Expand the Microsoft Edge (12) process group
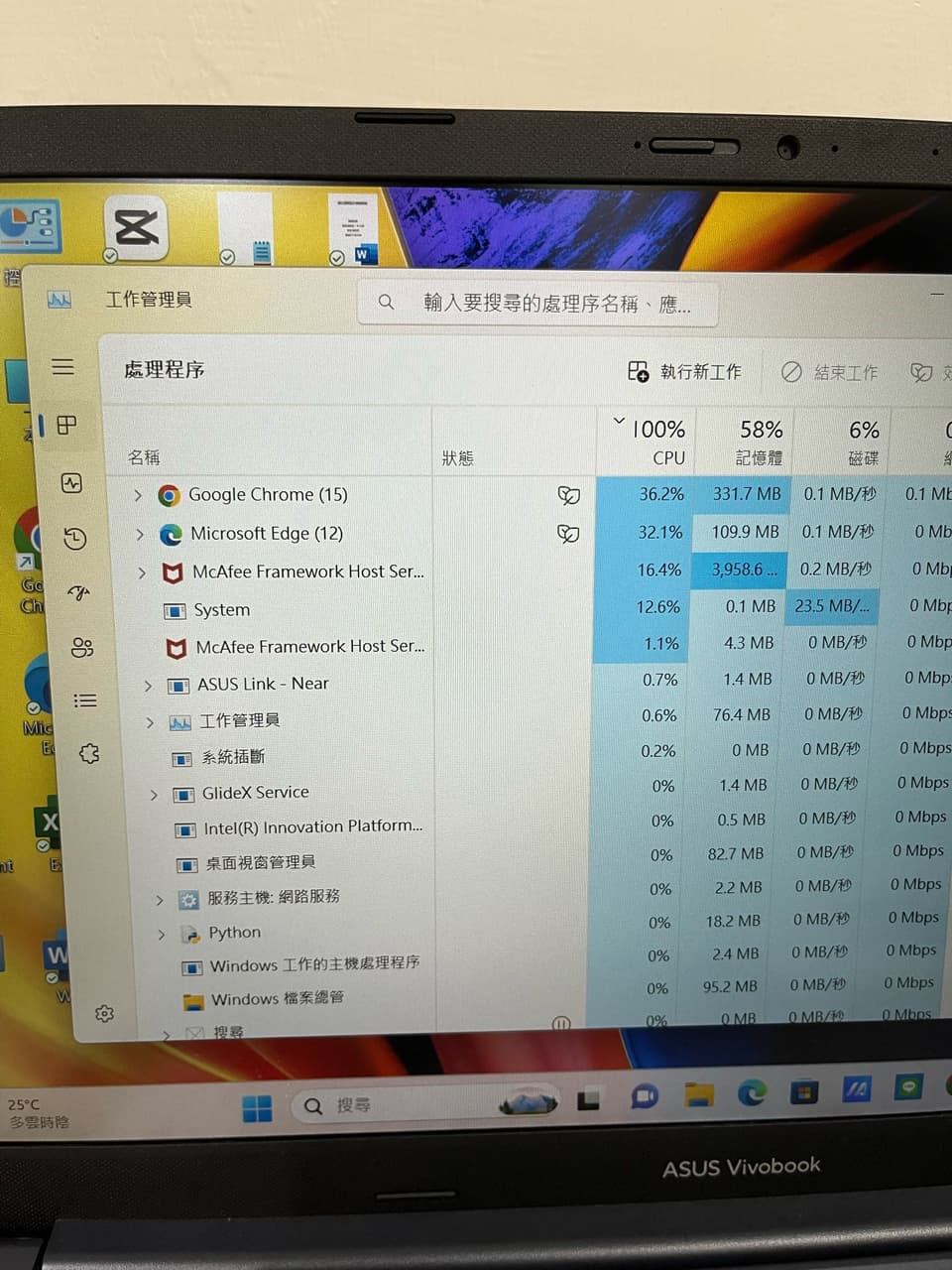This screenshot has height=1270, width=952. tap(140, 534)
